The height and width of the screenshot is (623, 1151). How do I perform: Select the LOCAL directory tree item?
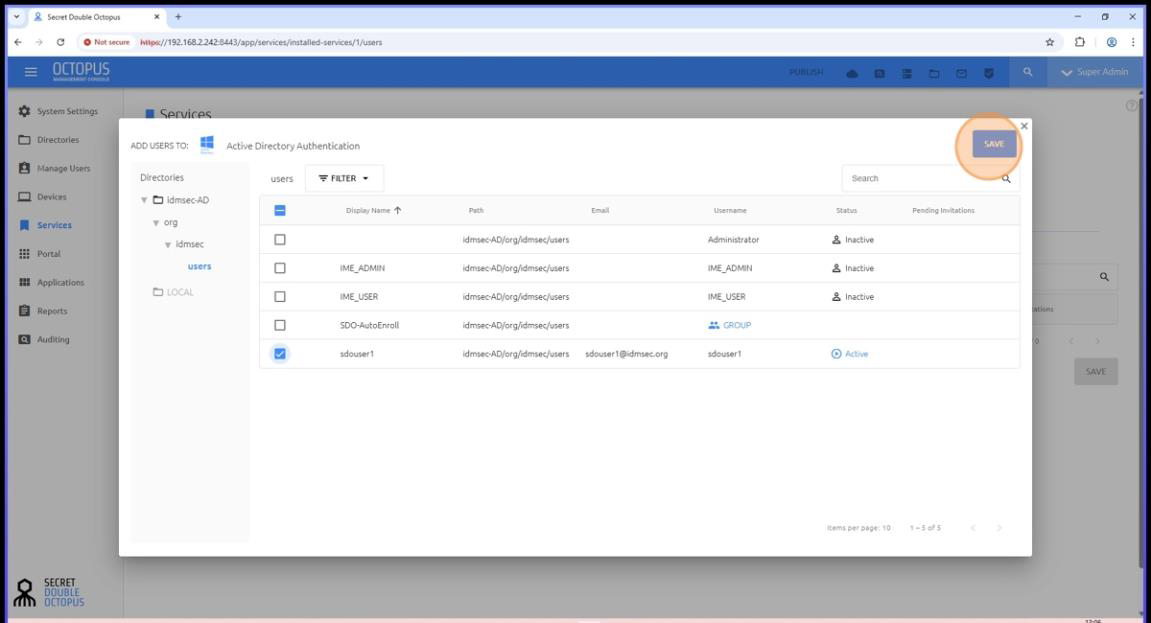pos(180,292)
